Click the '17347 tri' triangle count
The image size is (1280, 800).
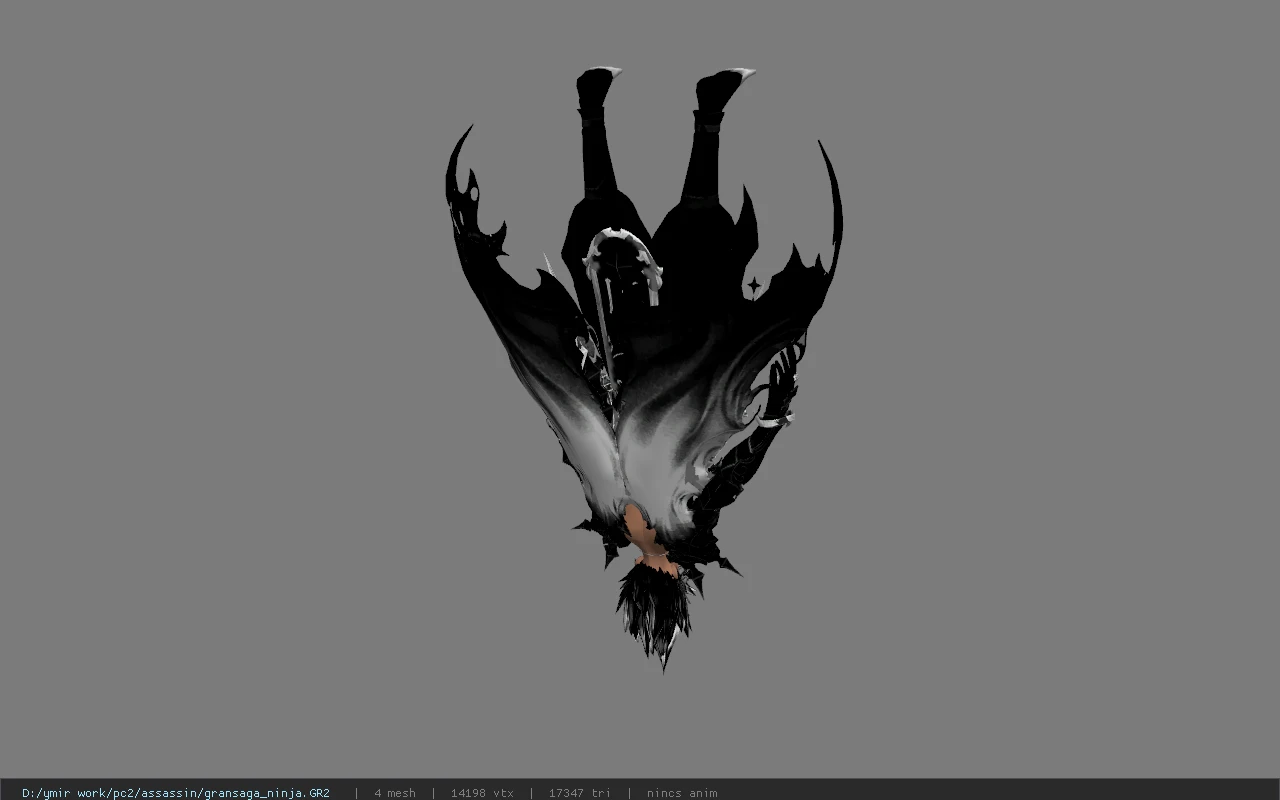pos(579,793)
